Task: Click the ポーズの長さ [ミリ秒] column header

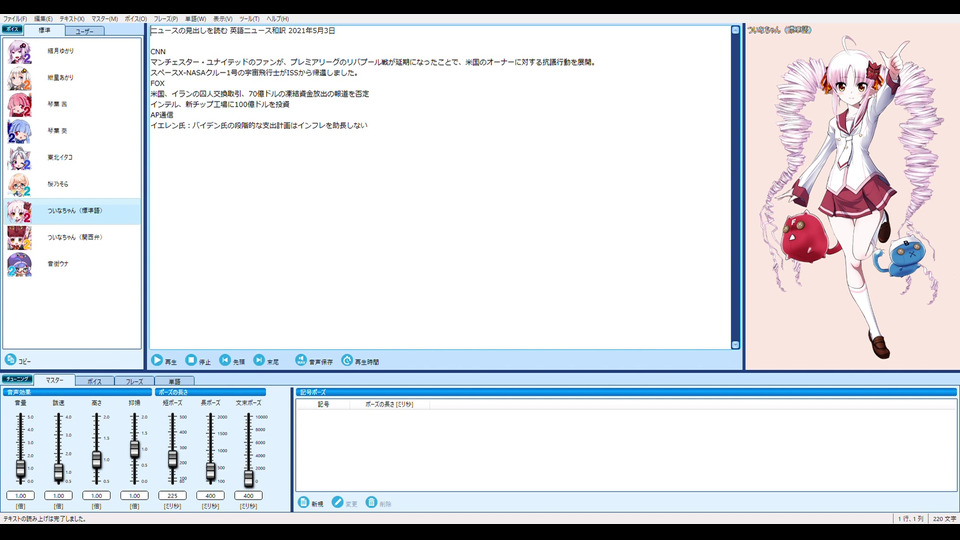Action: coord(389,404)
